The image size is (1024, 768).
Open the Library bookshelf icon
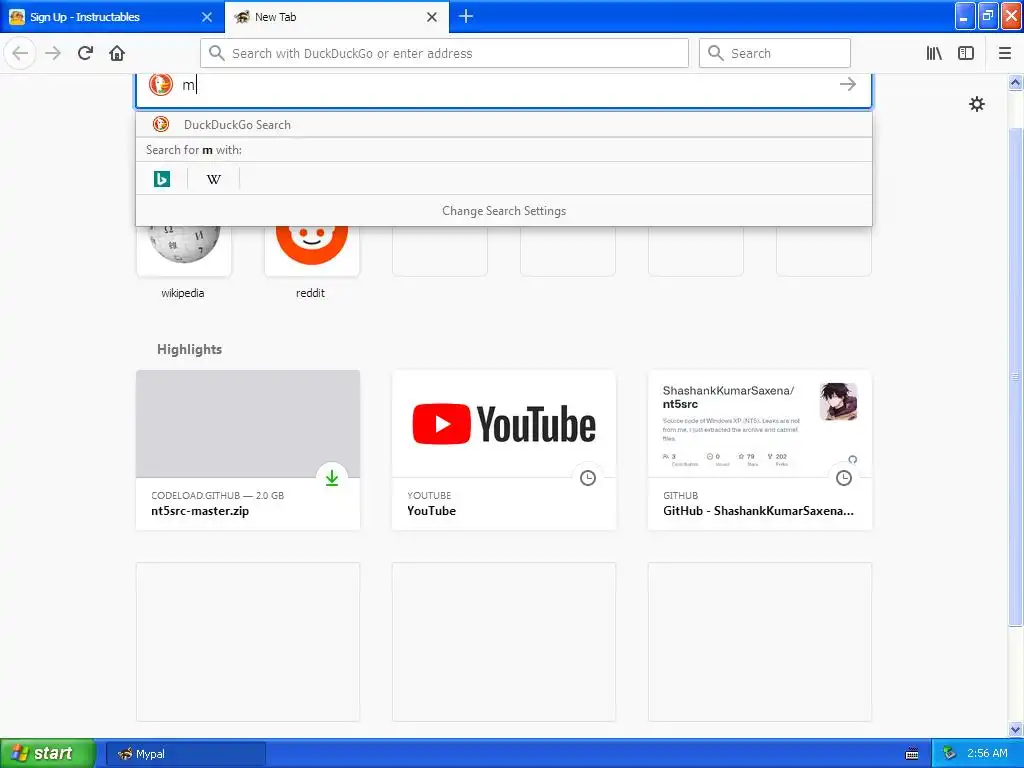[x=934, y=53]
